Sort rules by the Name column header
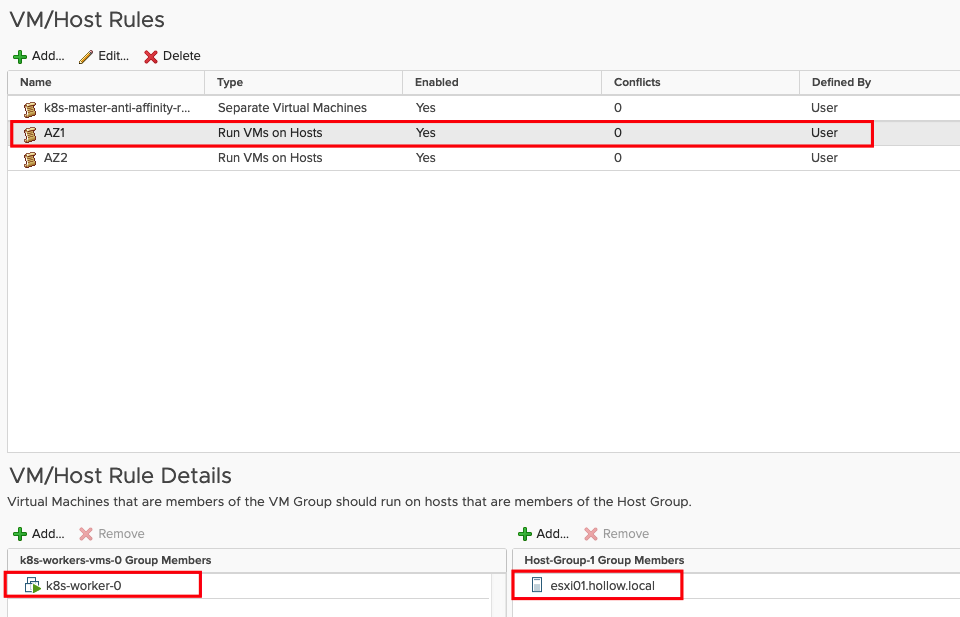Screen dimensions: 960x617 (36, 82)
